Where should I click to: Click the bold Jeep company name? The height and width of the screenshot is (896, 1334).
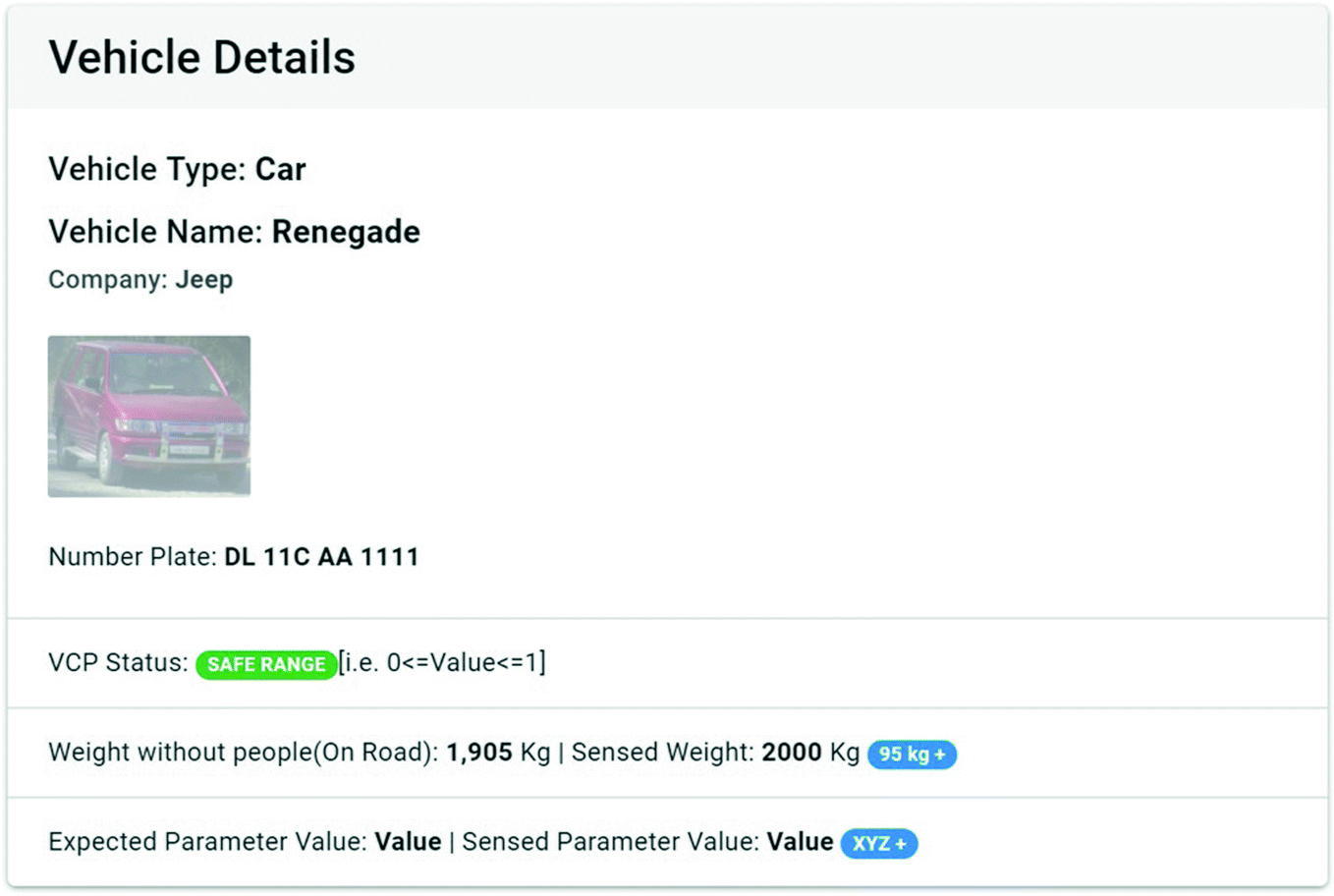(x=204, y=280)
